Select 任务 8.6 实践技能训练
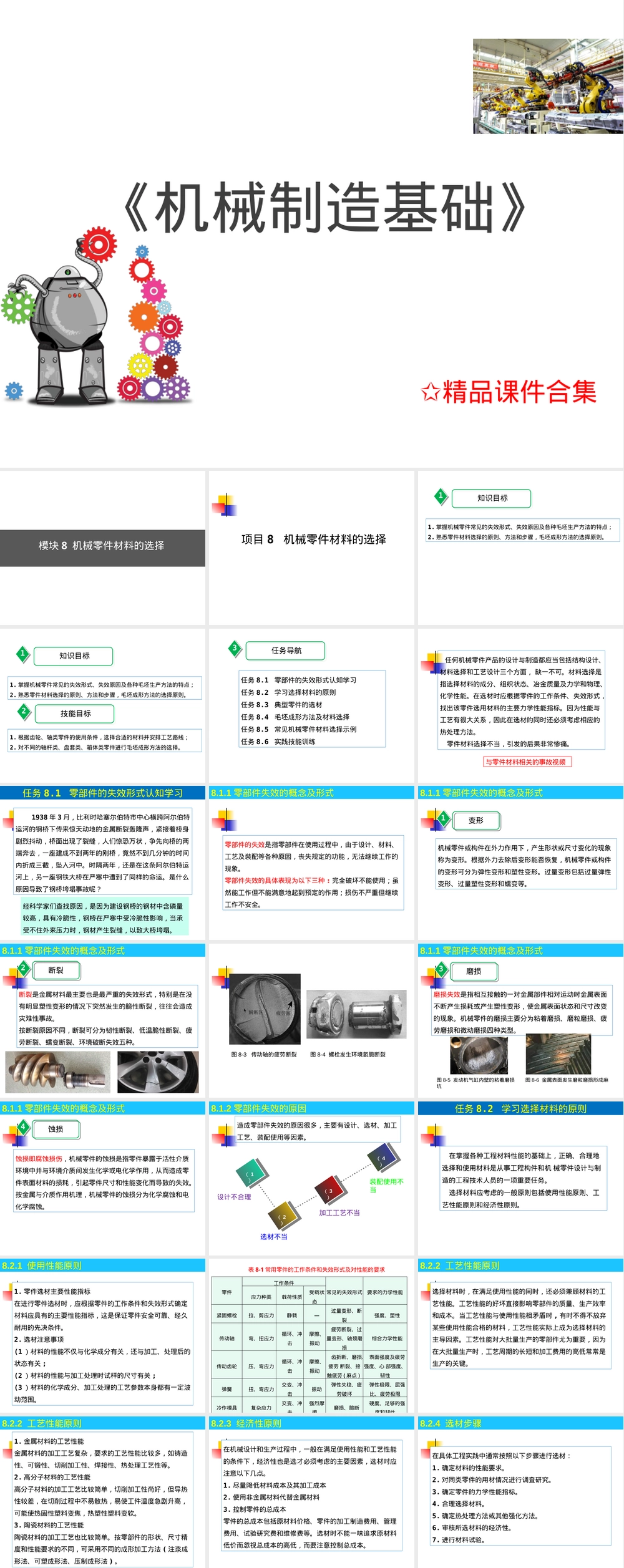The width and height of the screenshot is (624, 1568). click(278, 742)
